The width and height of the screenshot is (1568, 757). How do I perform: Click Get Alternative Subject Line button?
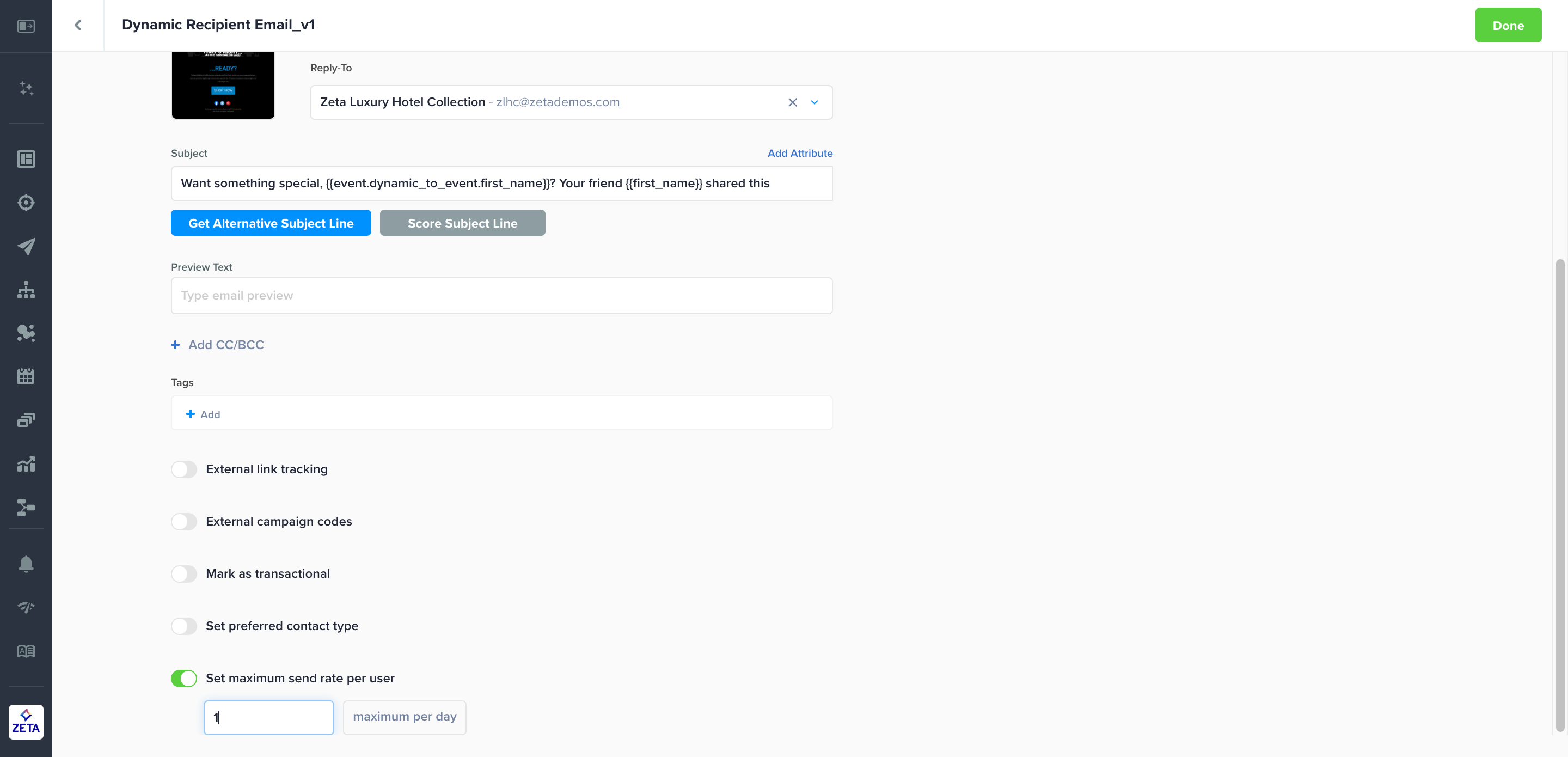tap(271, 223)
